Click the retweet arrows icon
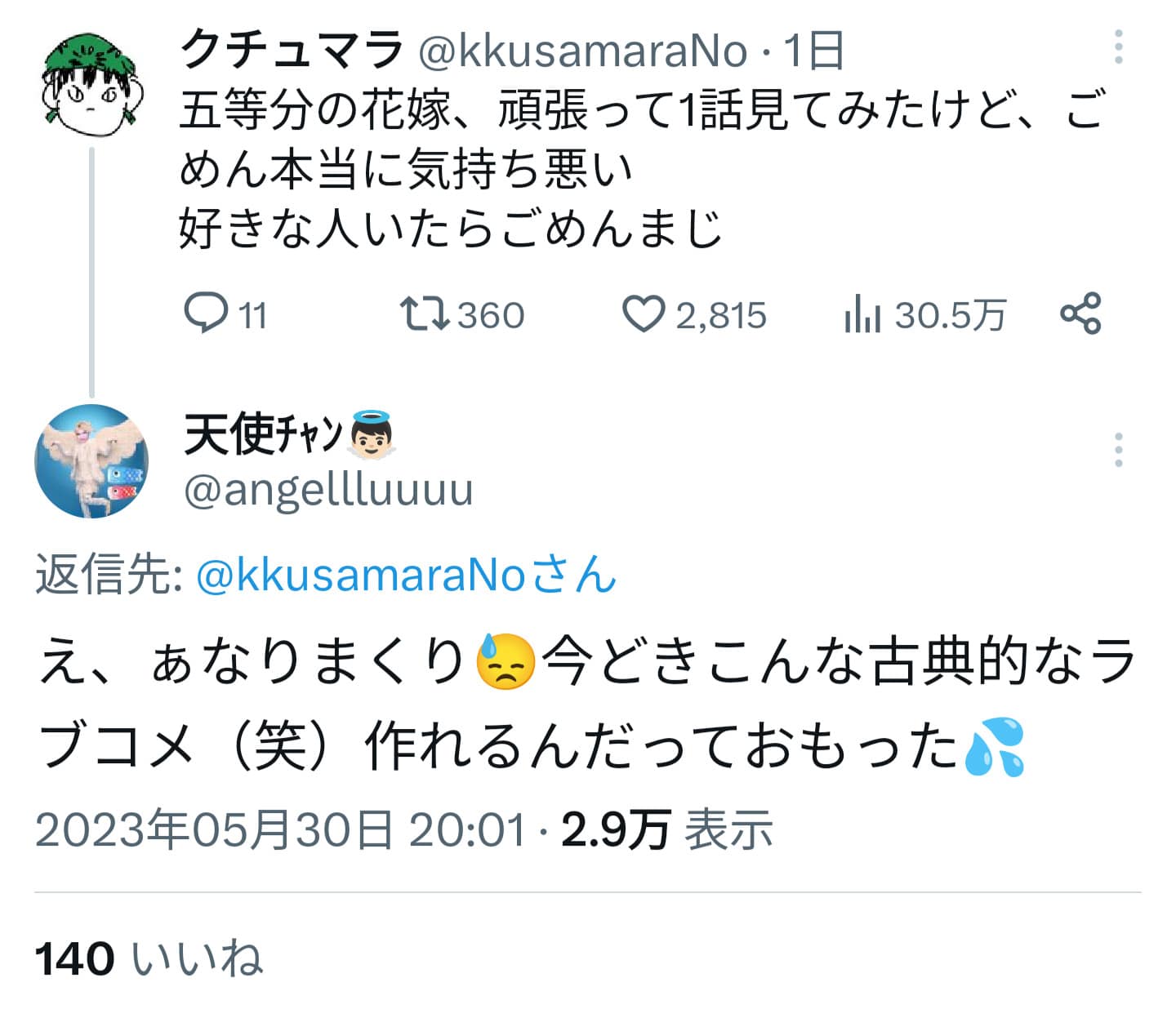This screenshot has width=1176, height=1009. tap(425, 314)
